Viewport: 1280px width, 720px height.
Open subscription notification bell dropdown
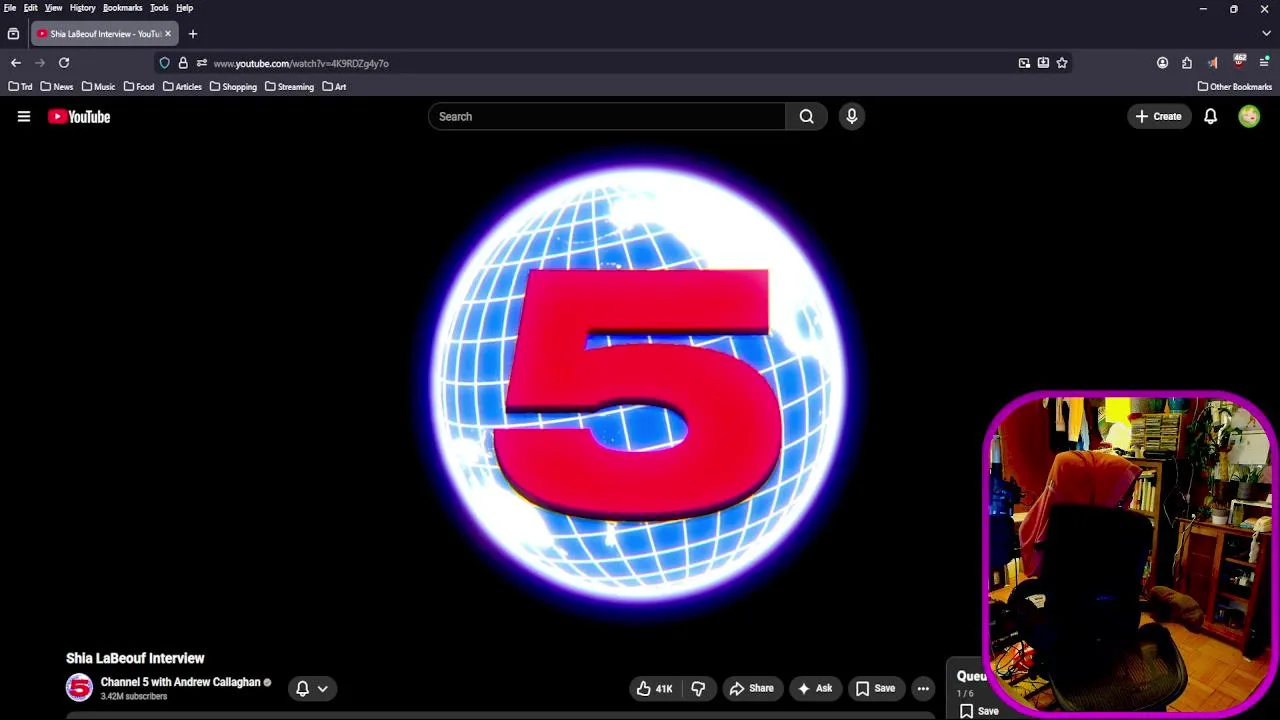[312, 688]
